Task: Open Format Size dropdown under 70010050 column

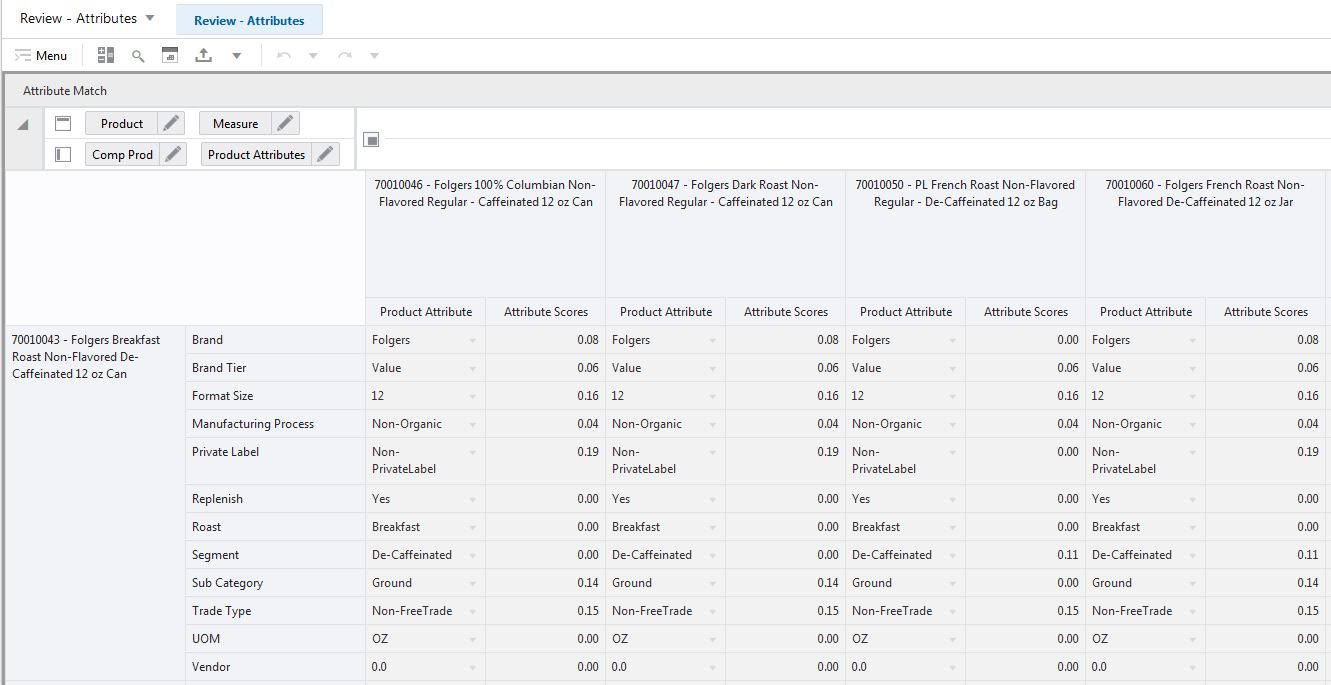Action: pyautogui.click(x=952, y=397)
